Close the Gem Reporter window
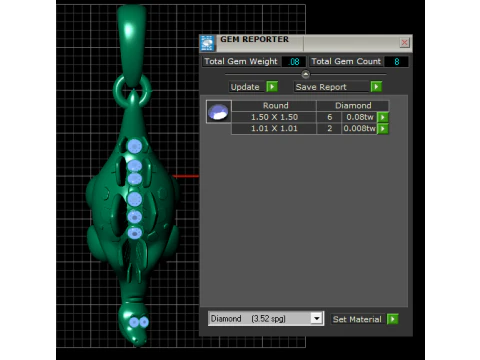 404,43
